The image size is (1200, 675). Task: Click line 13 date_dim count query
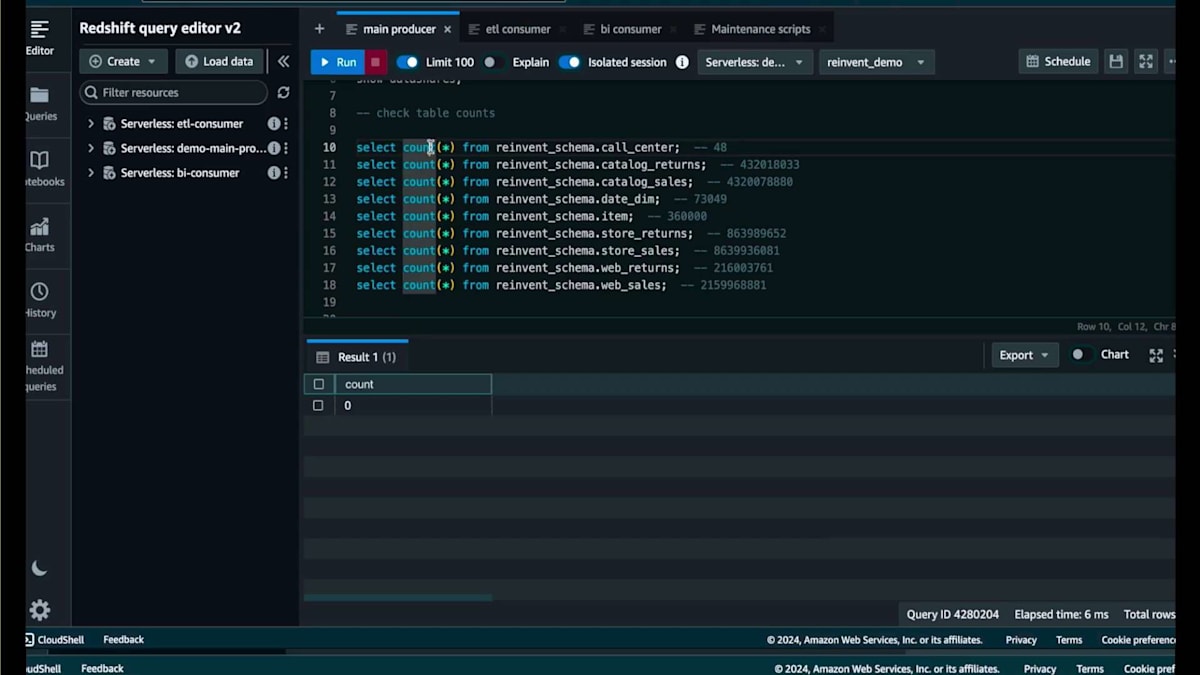click(x=541, y=199)
